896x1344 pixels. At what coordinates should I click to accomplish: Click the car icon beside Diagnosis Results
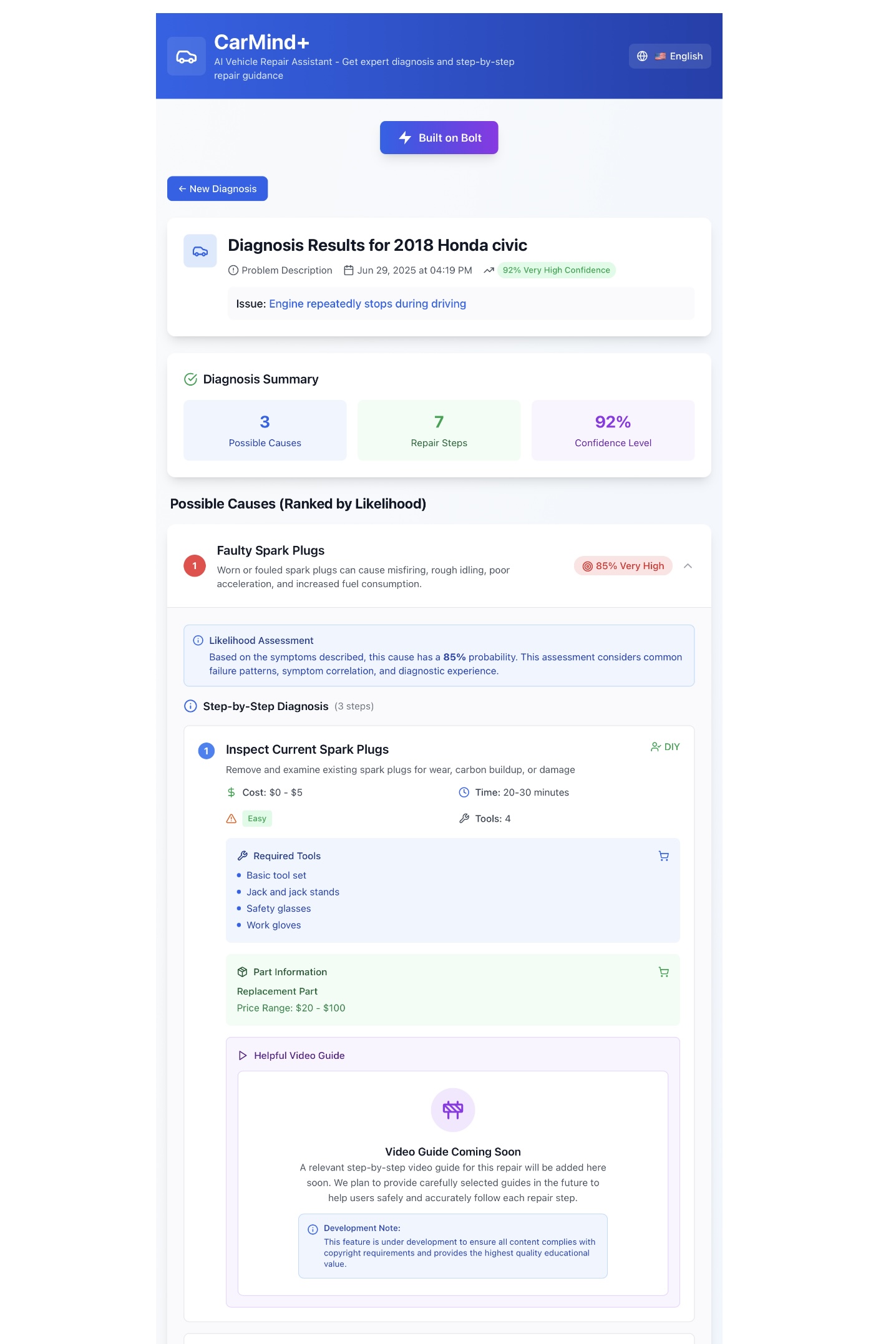point(200,251)
